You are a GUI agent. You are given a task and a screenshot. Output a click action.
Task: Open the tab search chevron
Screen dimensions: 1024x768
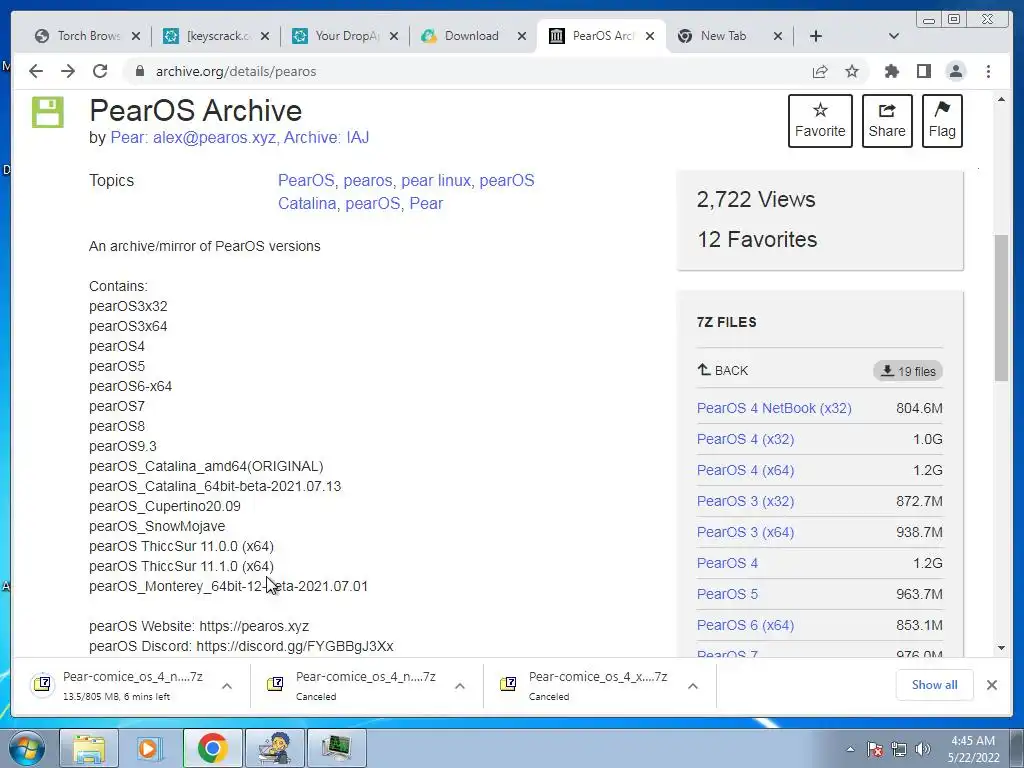pos(894,37)
